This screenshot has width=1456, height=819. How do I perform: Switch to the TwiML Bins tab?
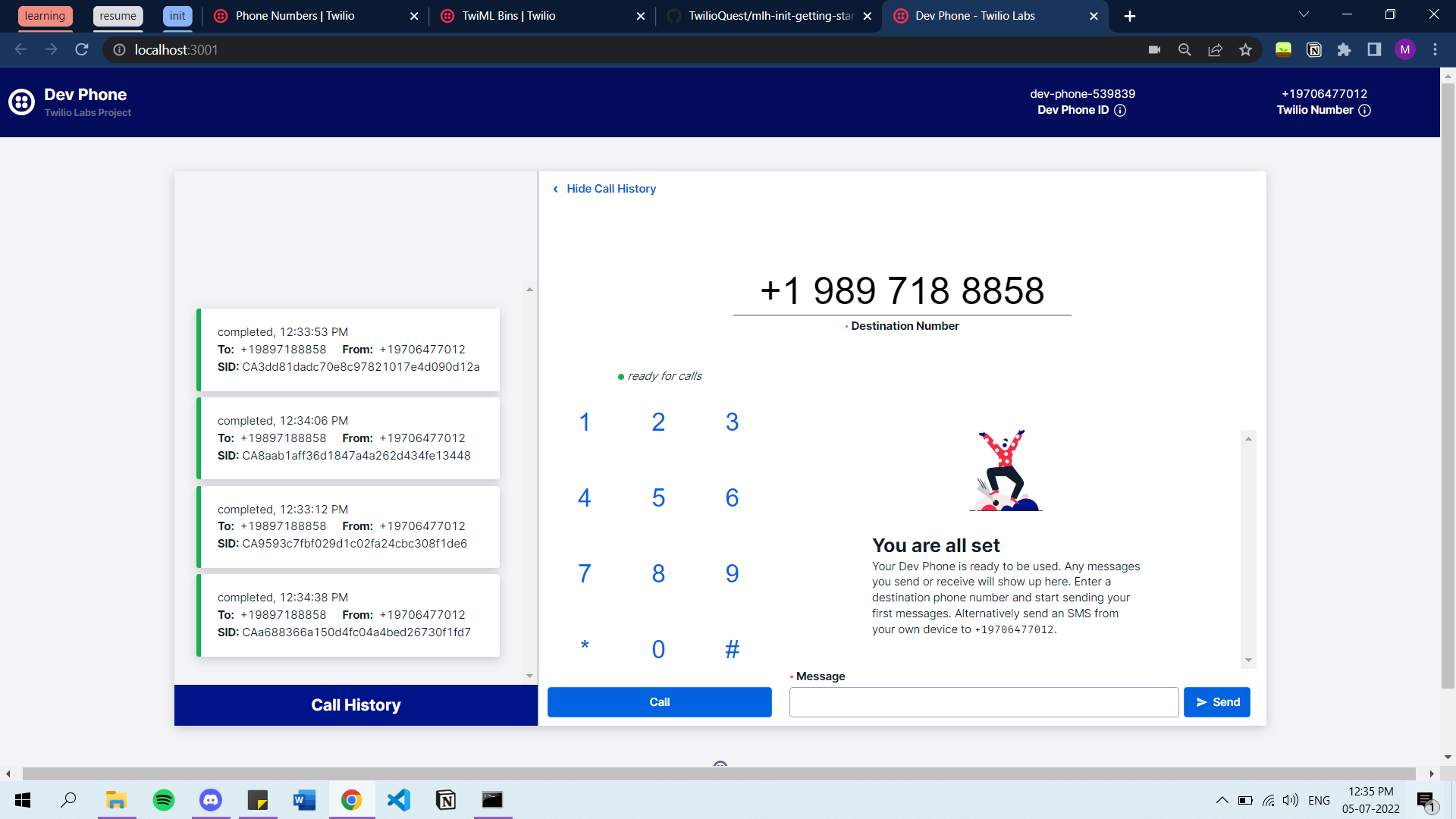(508, 16)
